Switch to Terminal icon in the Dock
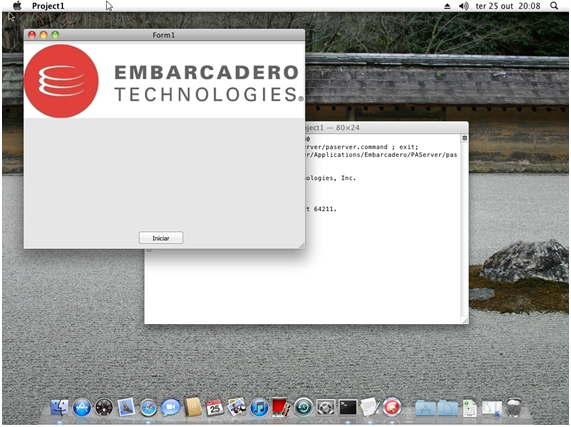Viewport: 571px width, 427px height. pyautogui.click(x=348, y=407)
